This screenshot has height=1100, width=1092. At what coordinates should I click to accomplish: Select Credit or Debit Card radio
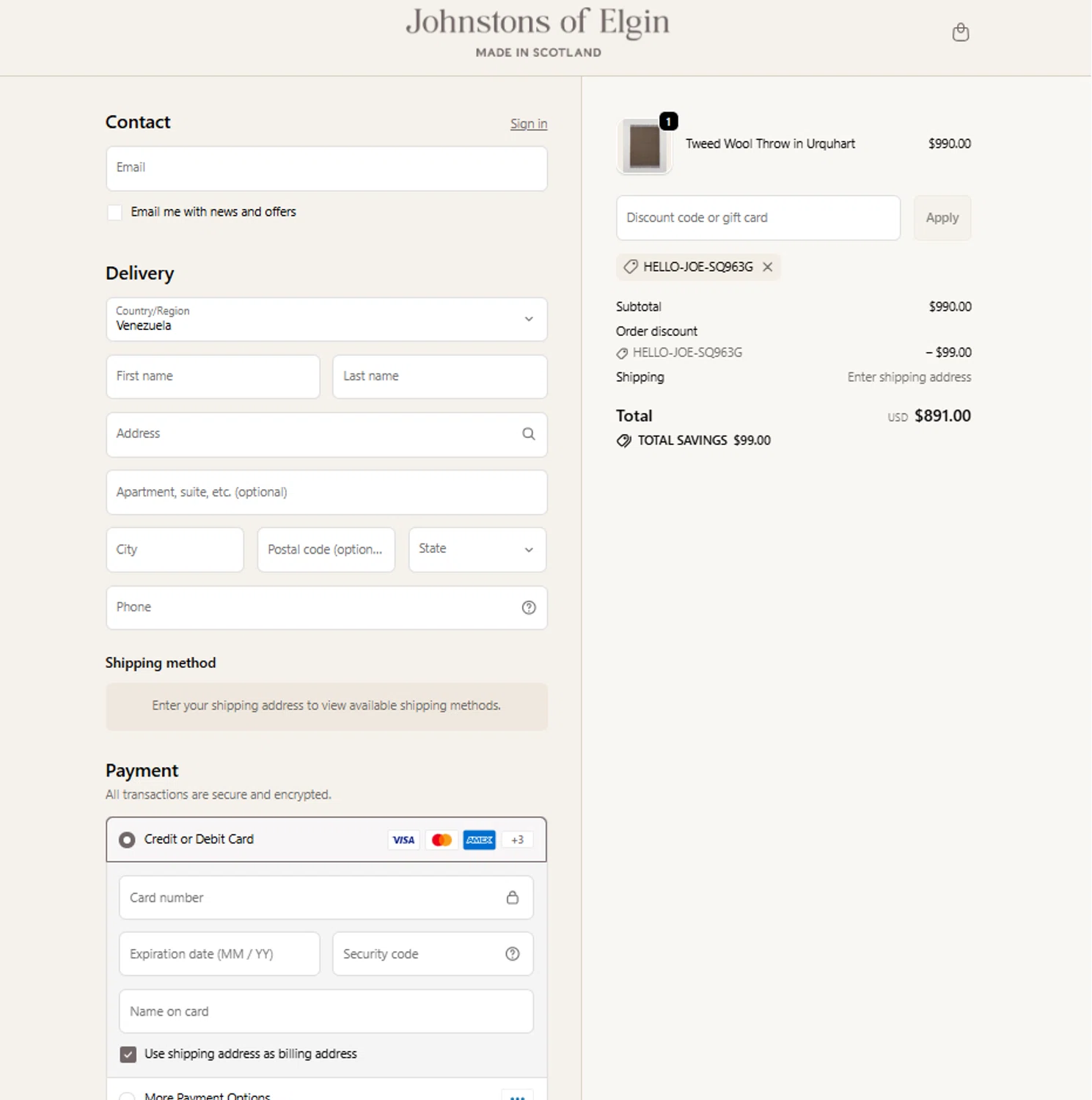point(127,840)
